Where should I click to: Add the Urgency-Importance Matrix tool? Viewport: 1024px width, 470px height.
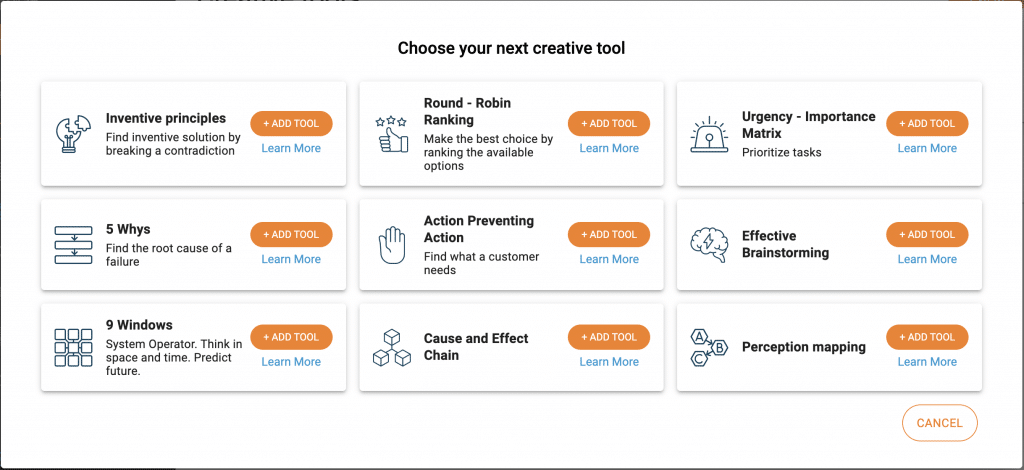(x=927, y=123)
